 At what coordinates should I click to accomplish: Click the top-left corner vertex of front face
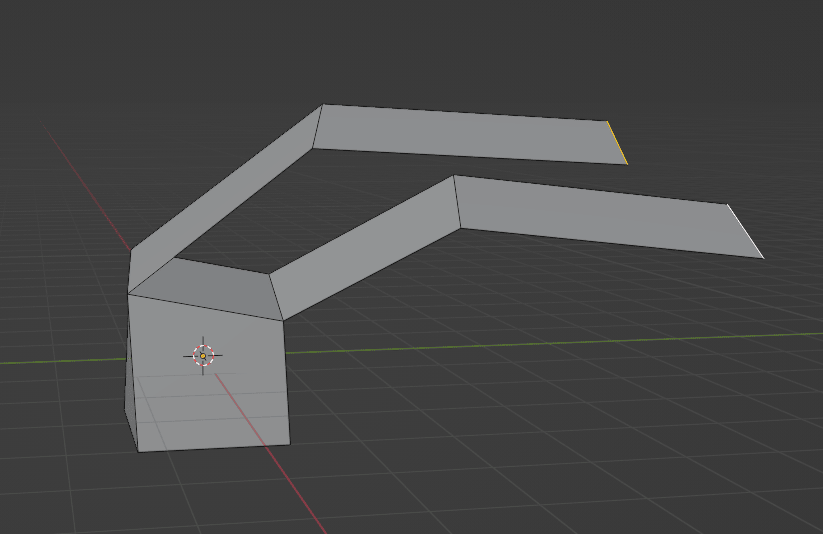tap(128, 294)
